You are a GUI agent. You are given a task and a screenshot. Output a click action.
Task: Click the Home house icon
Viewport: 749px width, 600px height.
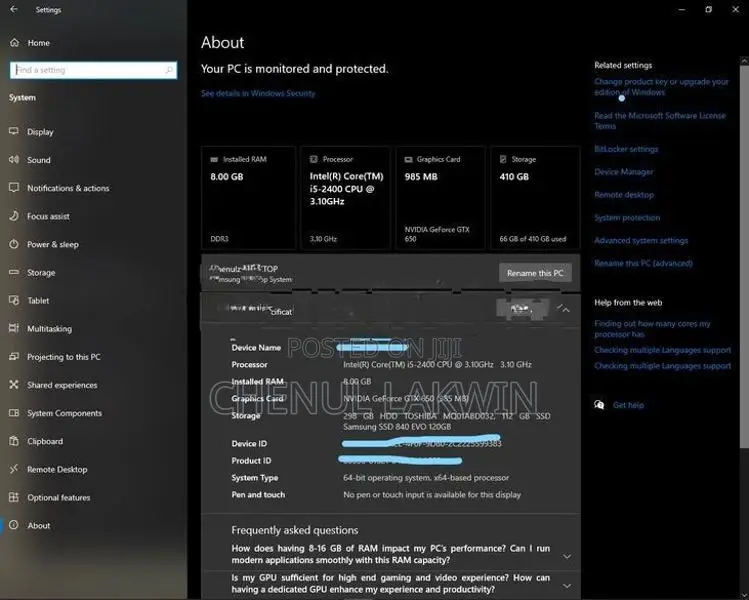point(14,43)
